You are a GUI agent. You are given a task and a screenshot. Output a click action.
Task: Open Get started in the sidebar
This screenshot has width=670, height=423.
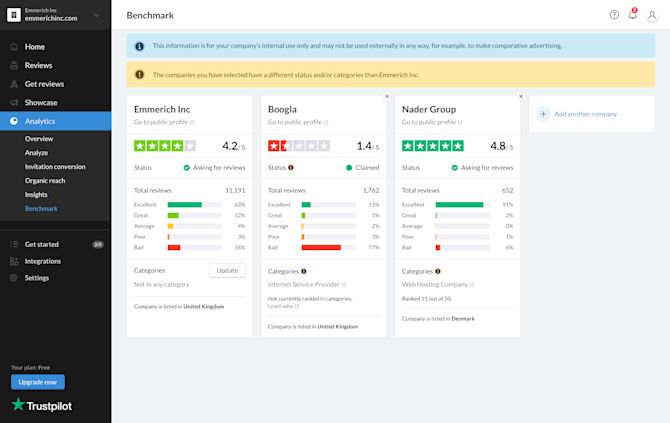(41, 244)
